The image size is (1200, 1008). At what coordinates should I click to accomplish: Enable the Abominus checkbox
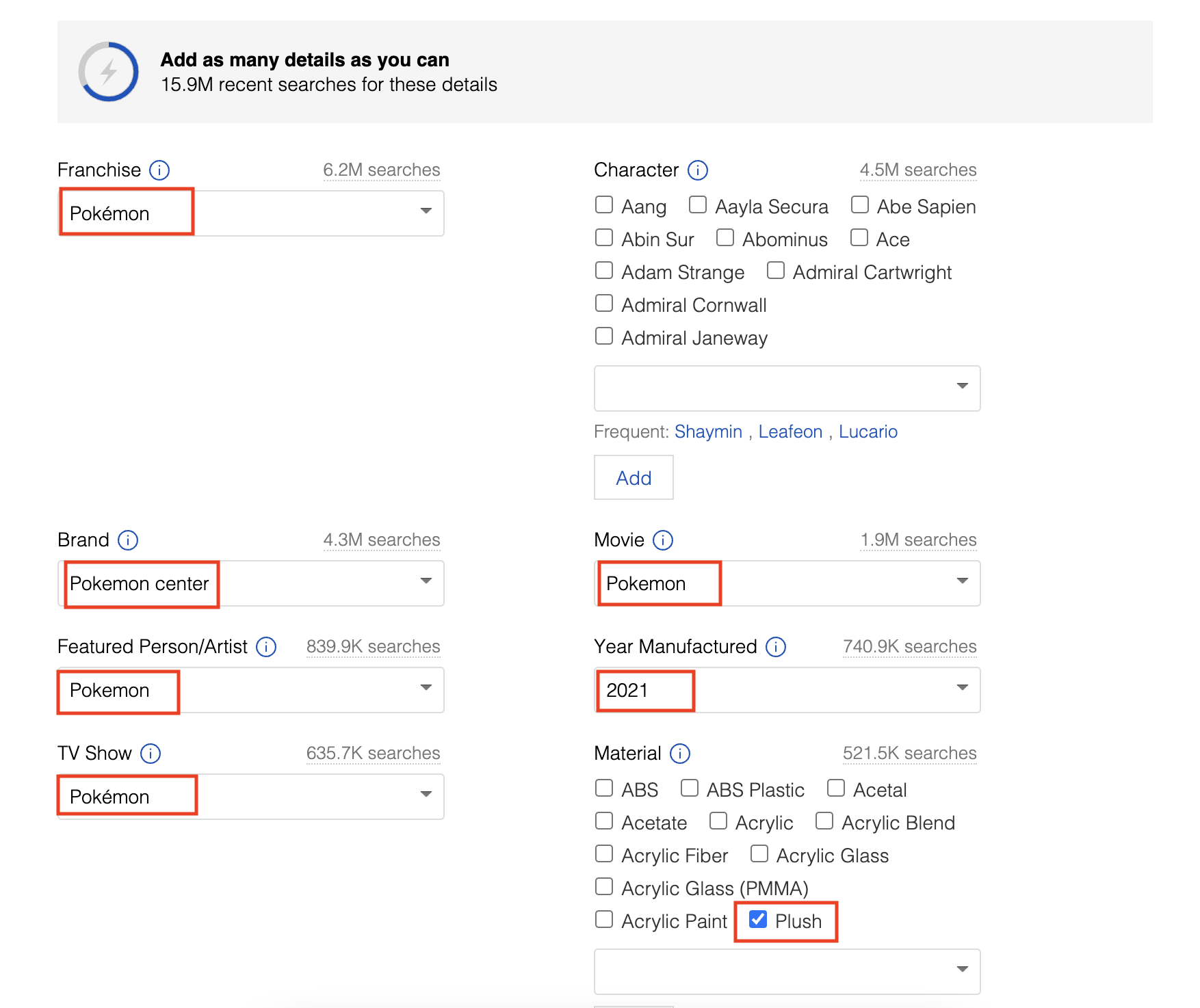[x=725, y=237]
